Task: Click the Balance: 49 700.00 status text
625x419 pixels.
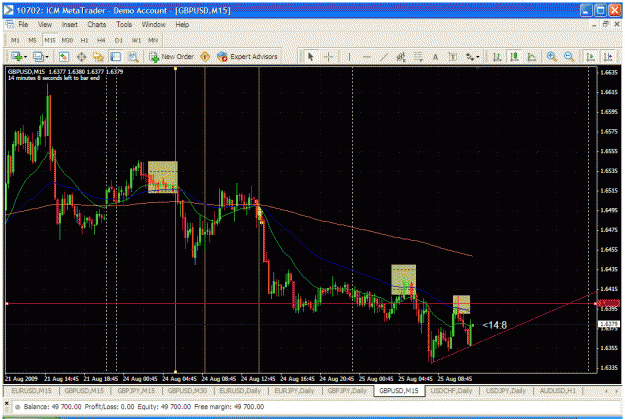Action: (x=53, y=407)
